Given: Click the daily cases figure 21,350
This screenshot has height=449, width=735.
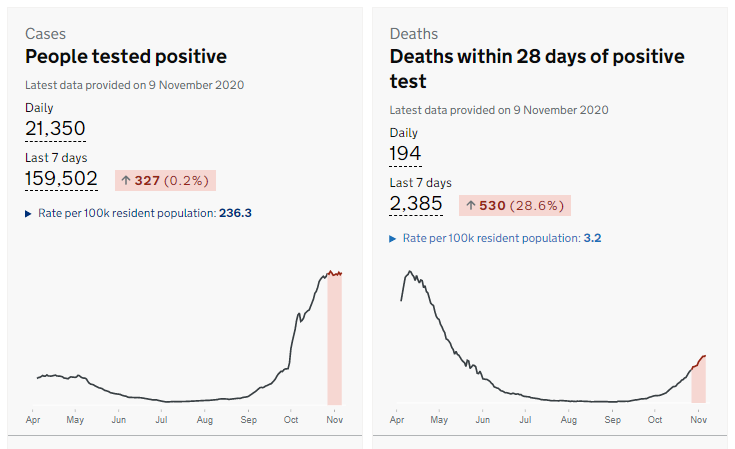Looking at the screenshot, I should pos(55,128).
